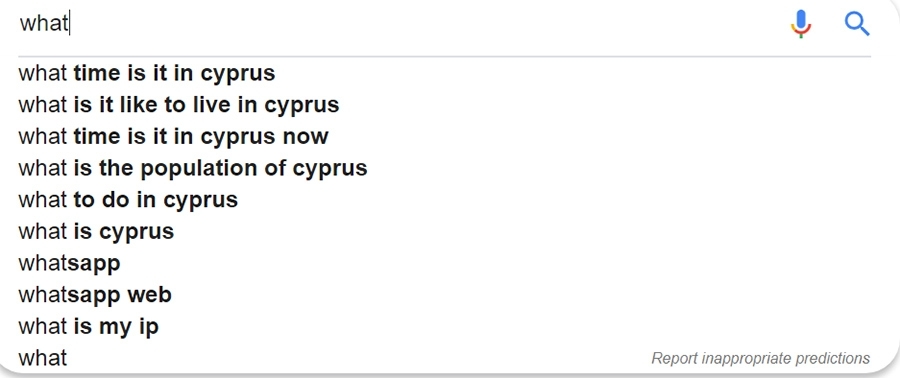Click the typed word 'what' in search box

click(44, 24)
